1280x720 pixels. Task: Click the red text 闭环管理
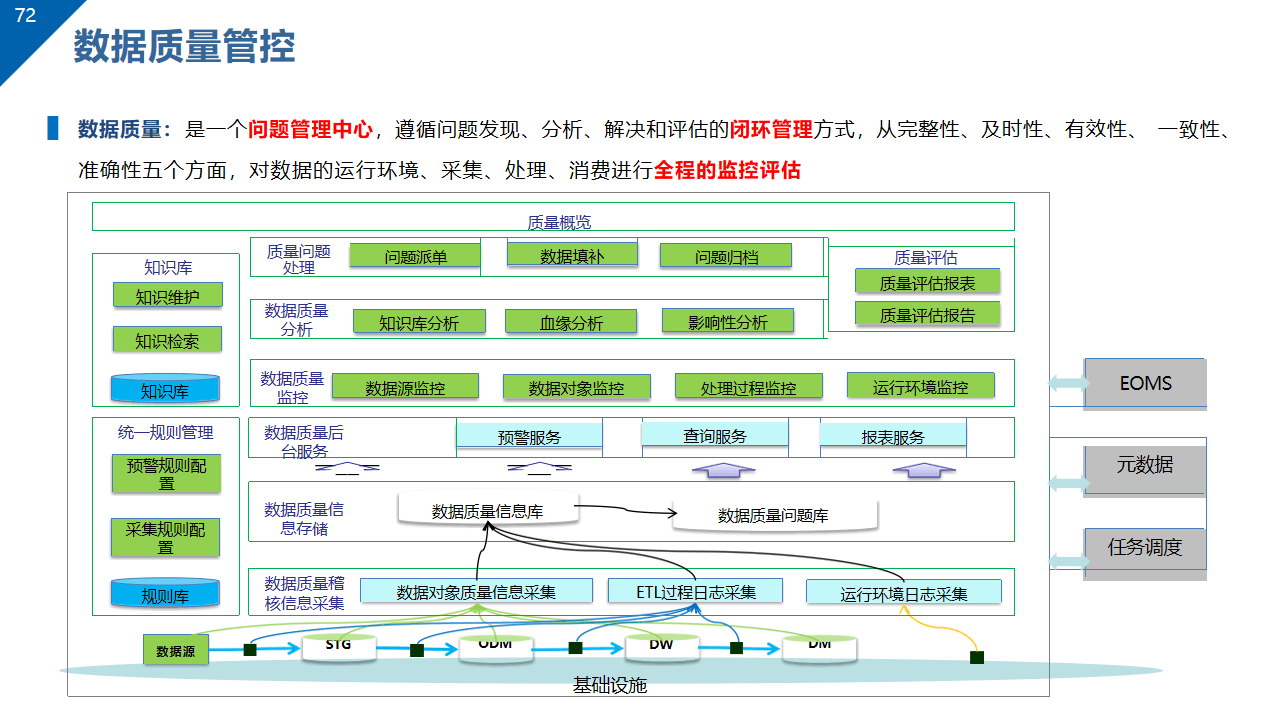pos(771,129)
